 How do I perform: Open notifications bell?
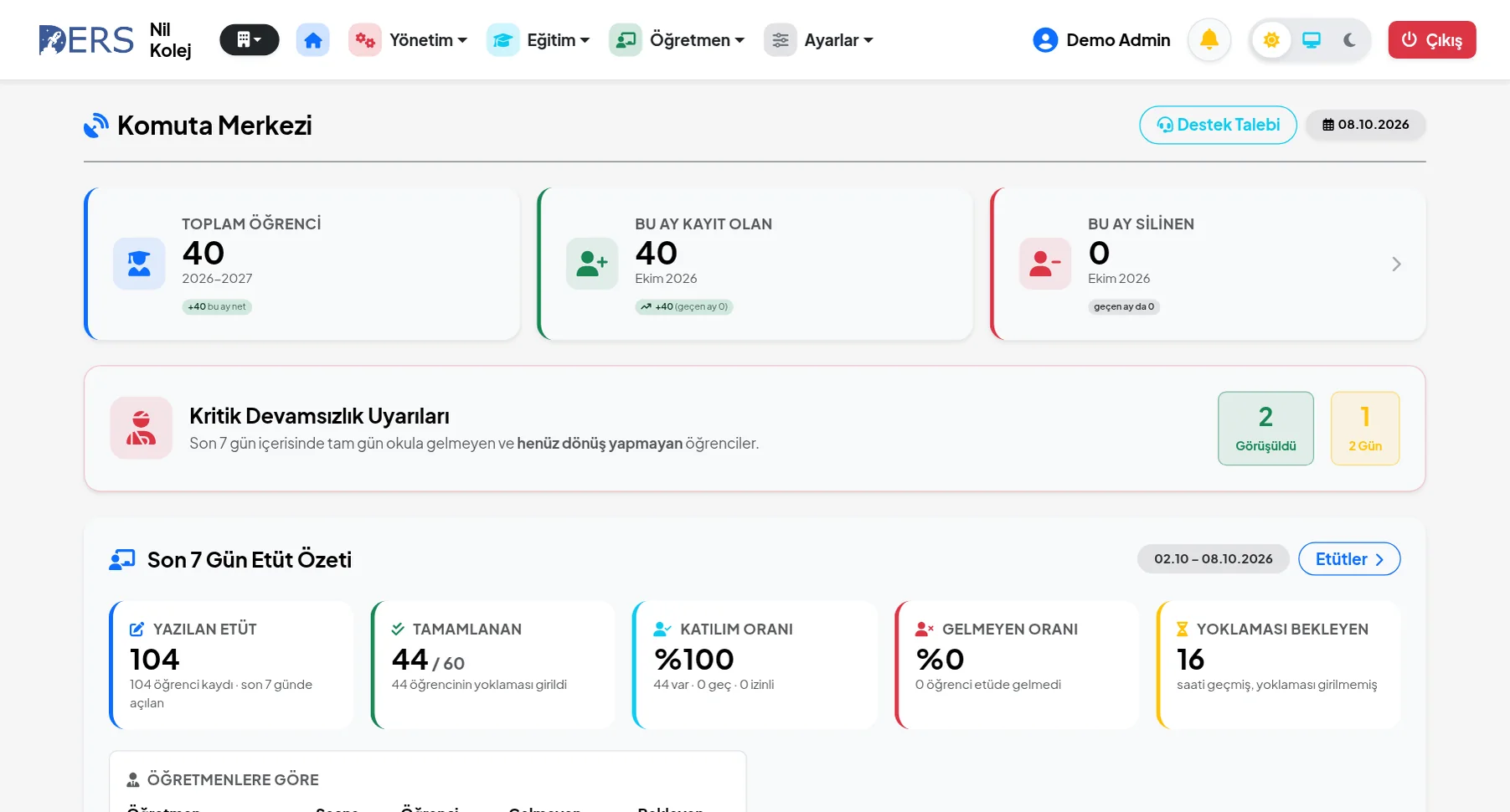coord(1209,40)
